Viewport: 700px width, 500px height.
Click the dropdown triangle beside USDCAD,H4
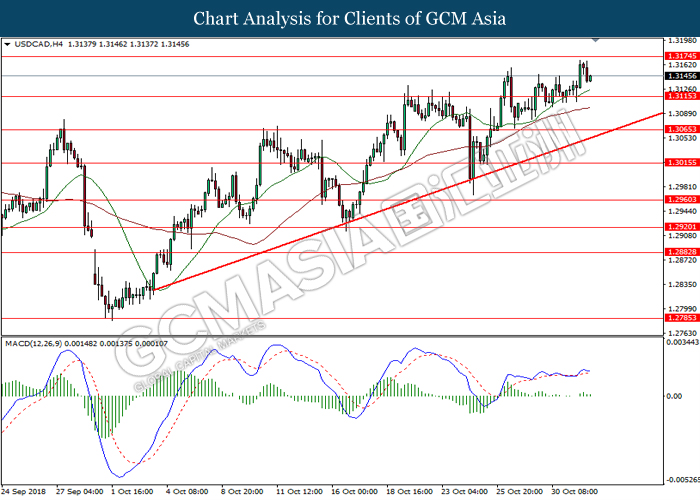pyautogui.click(x=7, y=45)
